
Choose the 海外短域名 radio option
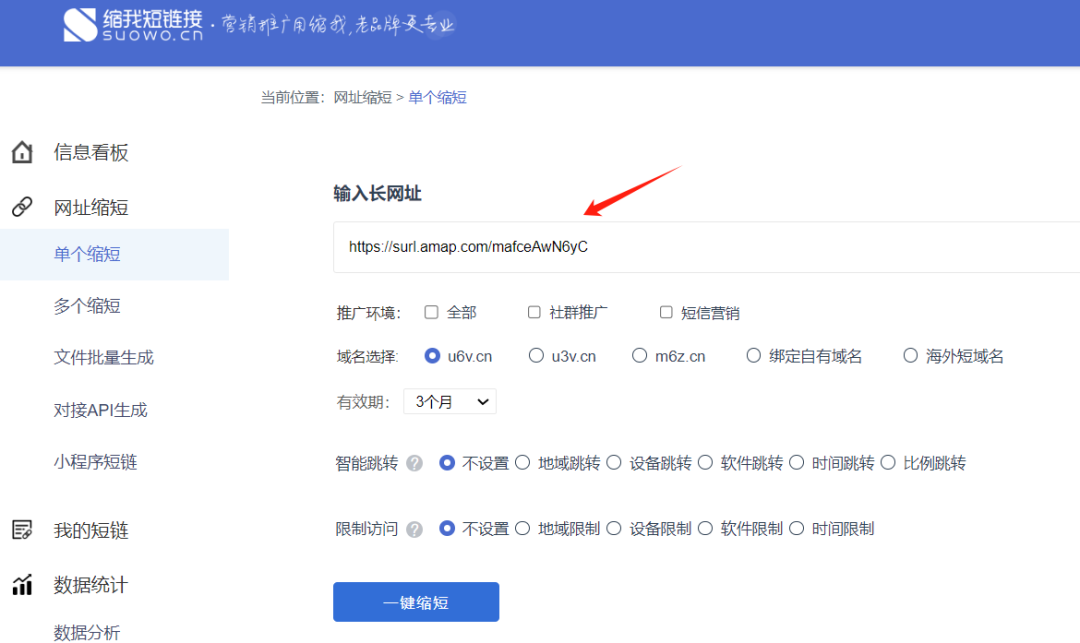(910, 356)
